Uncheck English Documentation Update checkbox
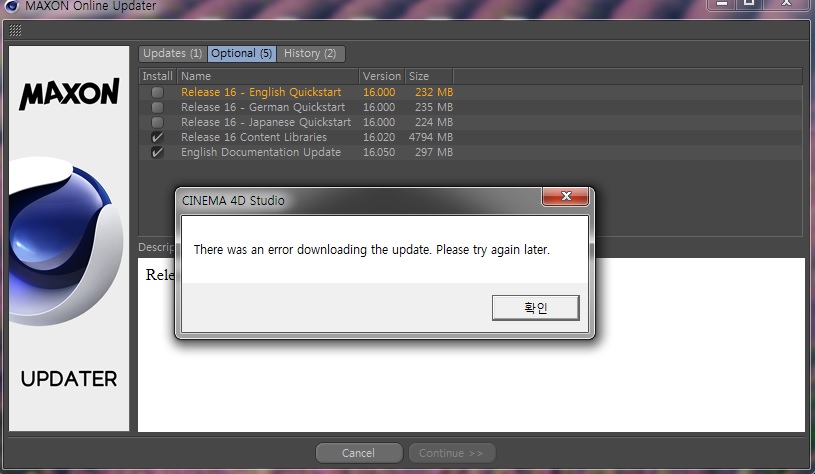 [157, 153]
